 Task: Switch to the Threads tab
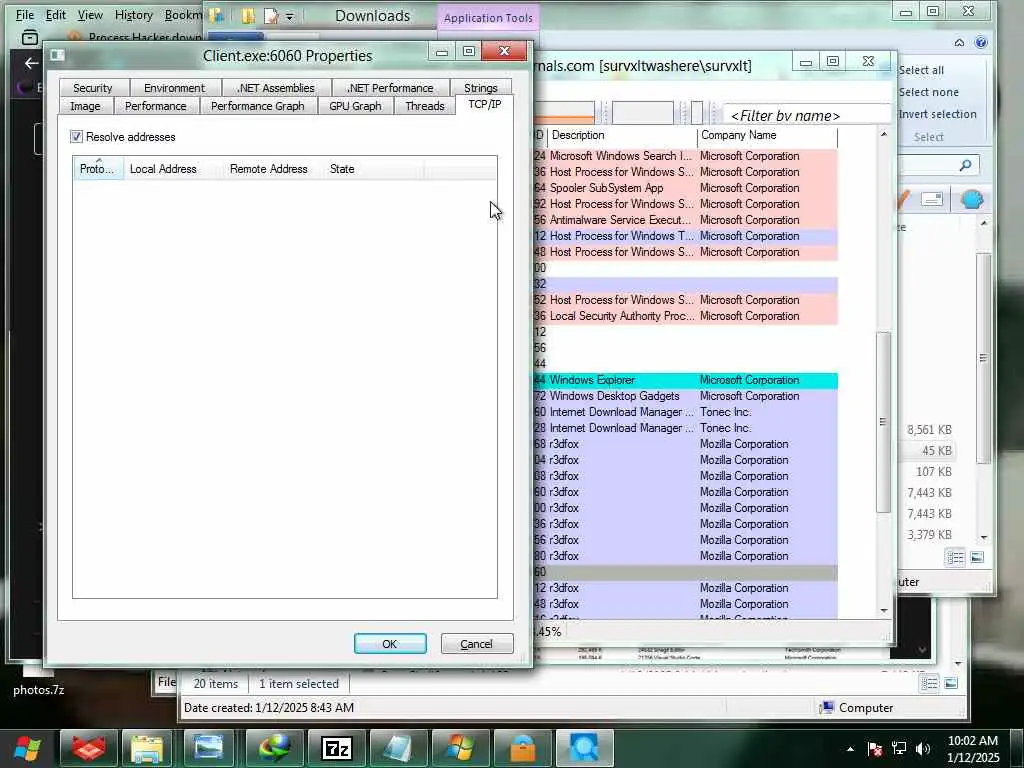(x=424, y=106)
